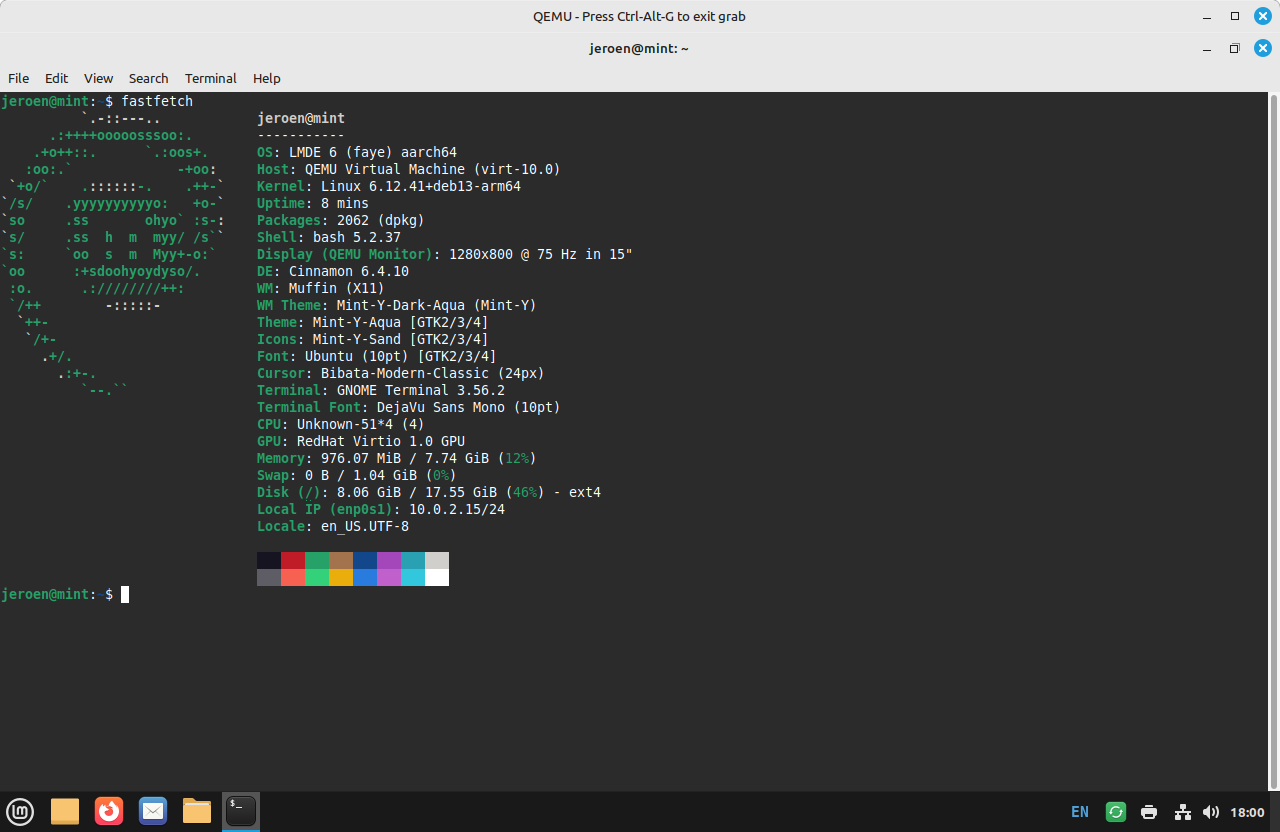Image resolution: width=1280 pixels, height=832 pixels.
Task: Click the 'GPU: RedHat Virtio 1.0 GPU' line
Action: tap(361, 441)
